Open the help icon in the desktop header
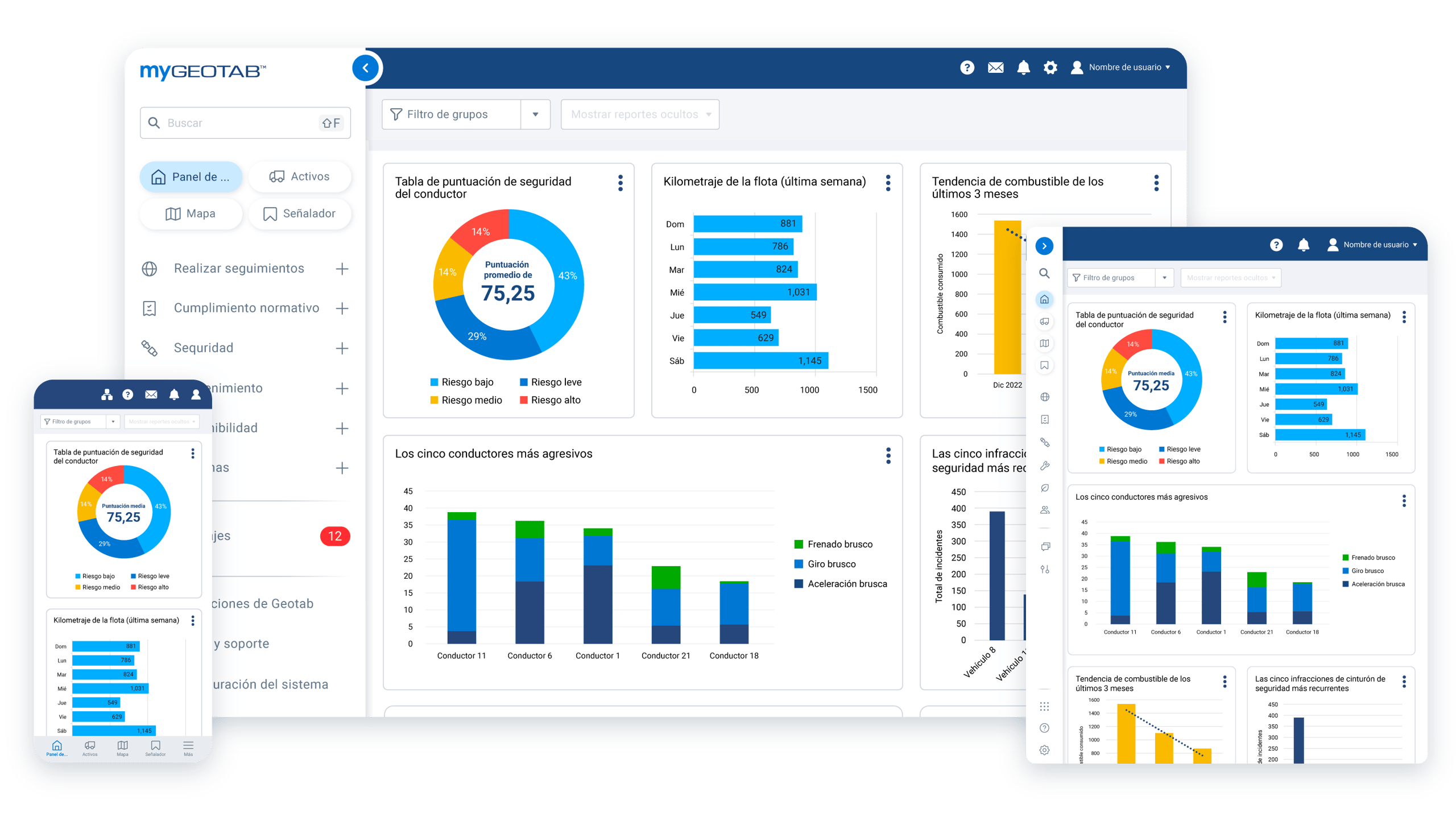Image resolution: width=1456 pixels, height=820 pixels. point(966,68)
